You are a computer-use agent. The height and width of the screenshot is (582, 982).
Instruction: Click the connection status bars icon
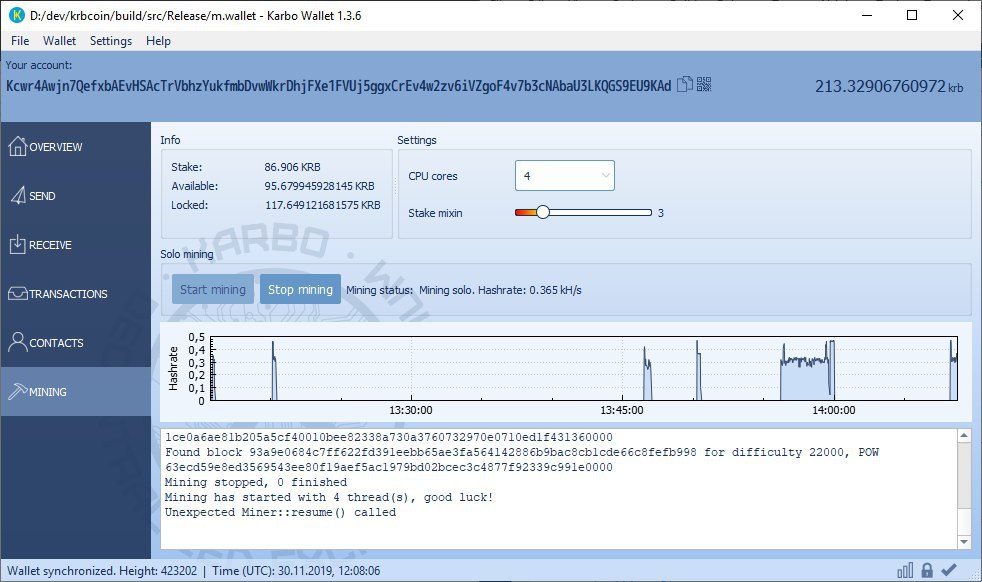click(x=905, y=570)
